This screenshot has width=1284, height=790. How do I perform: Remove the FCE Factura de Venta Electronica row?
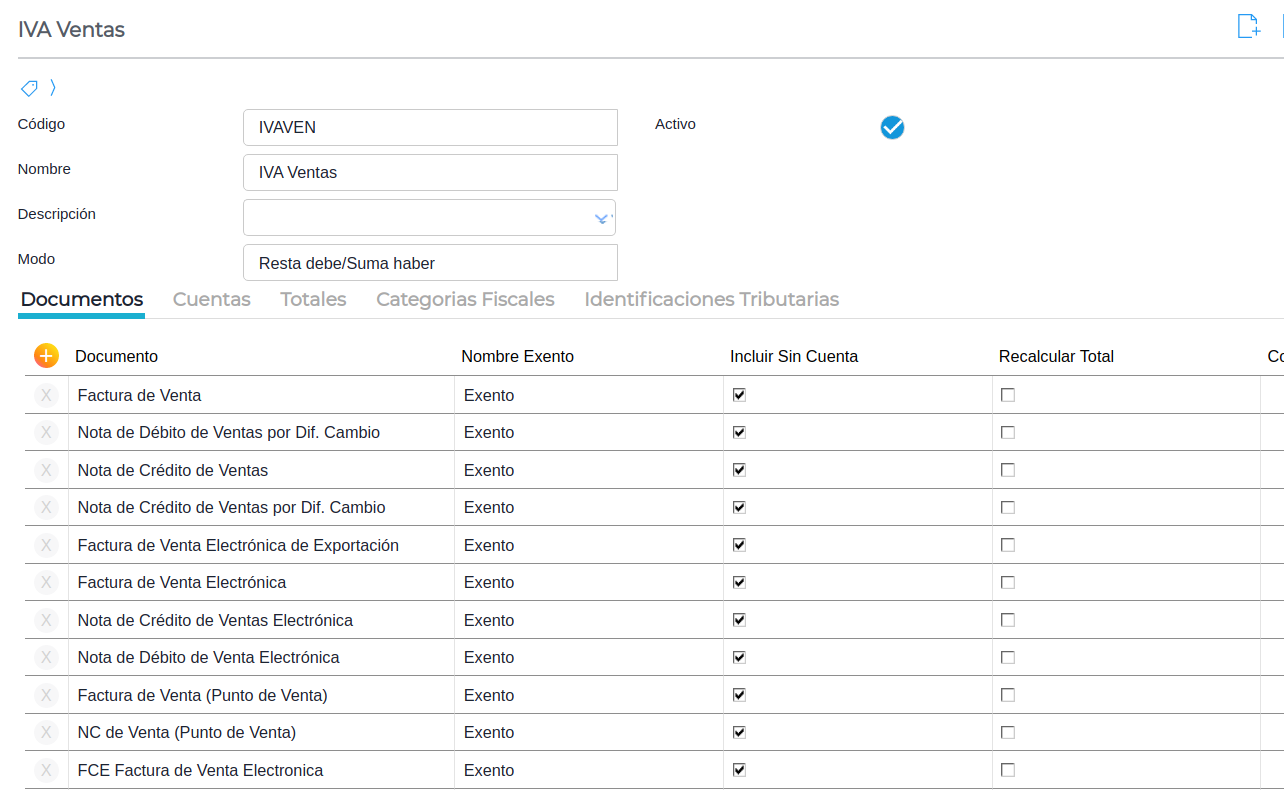tap(46, 770)
